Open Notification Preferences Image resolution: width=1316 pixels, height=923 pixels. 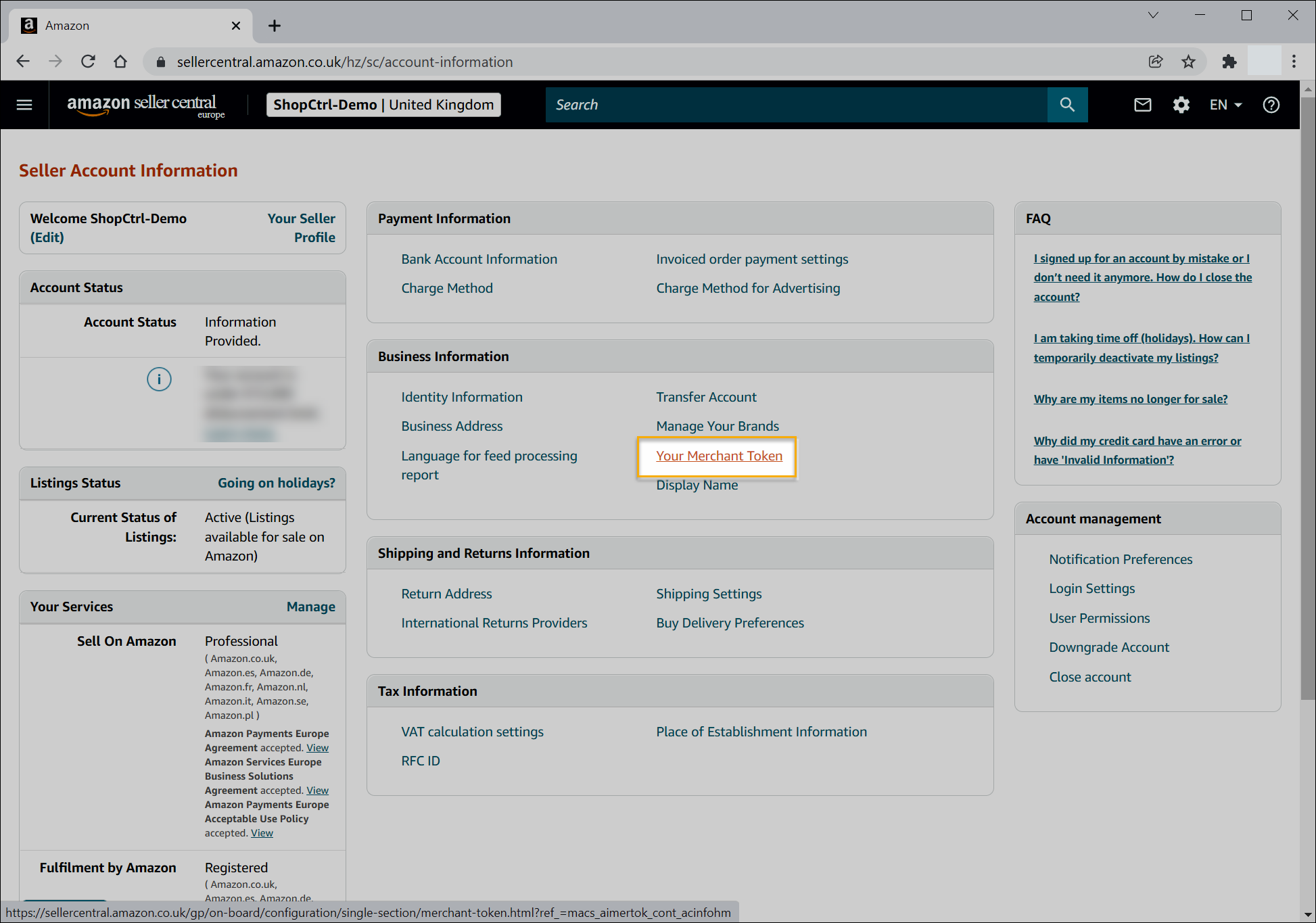pos(1121,559)
